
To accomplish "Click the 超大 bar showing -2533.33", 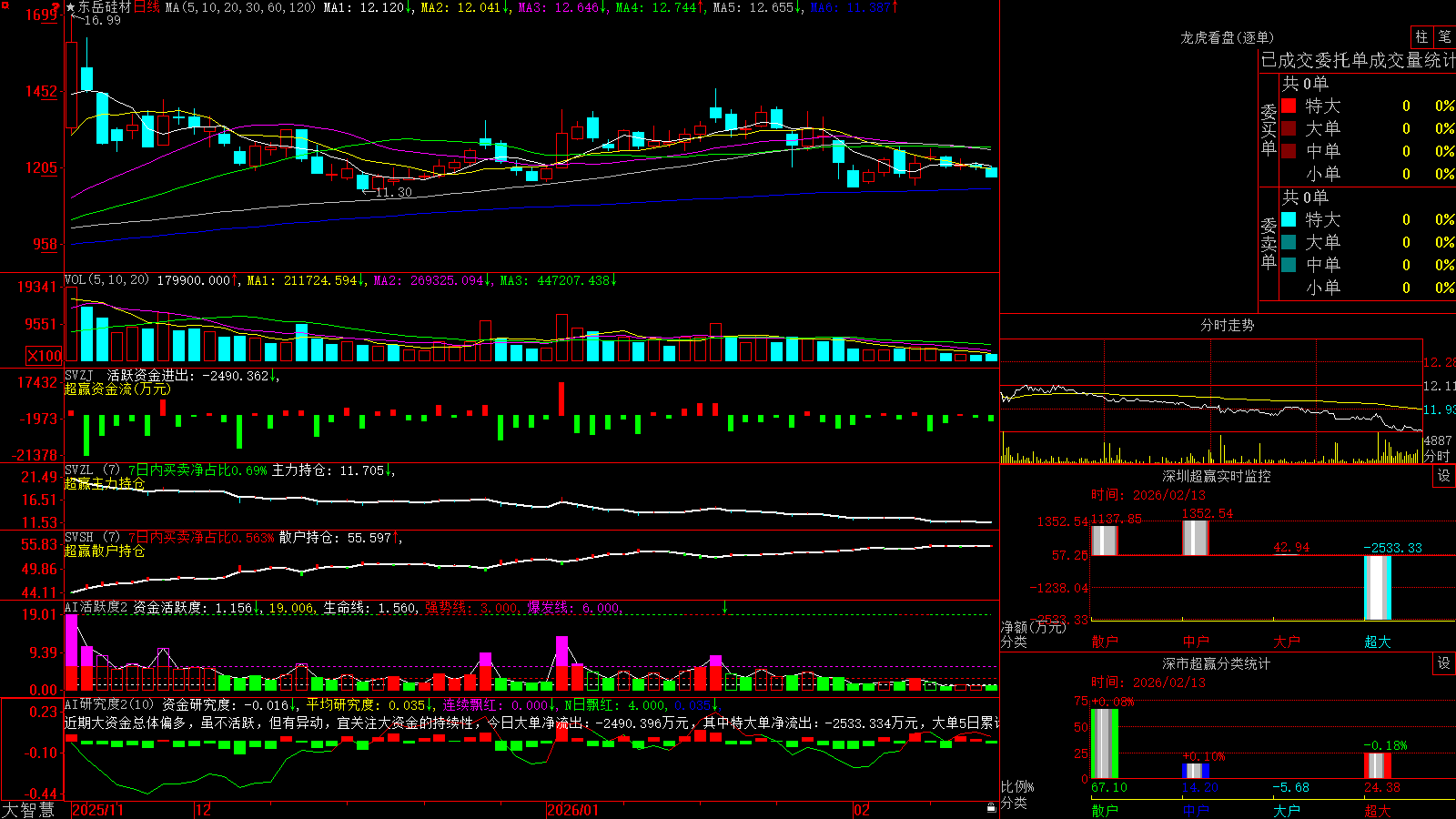I will (x=1377, y=588).
